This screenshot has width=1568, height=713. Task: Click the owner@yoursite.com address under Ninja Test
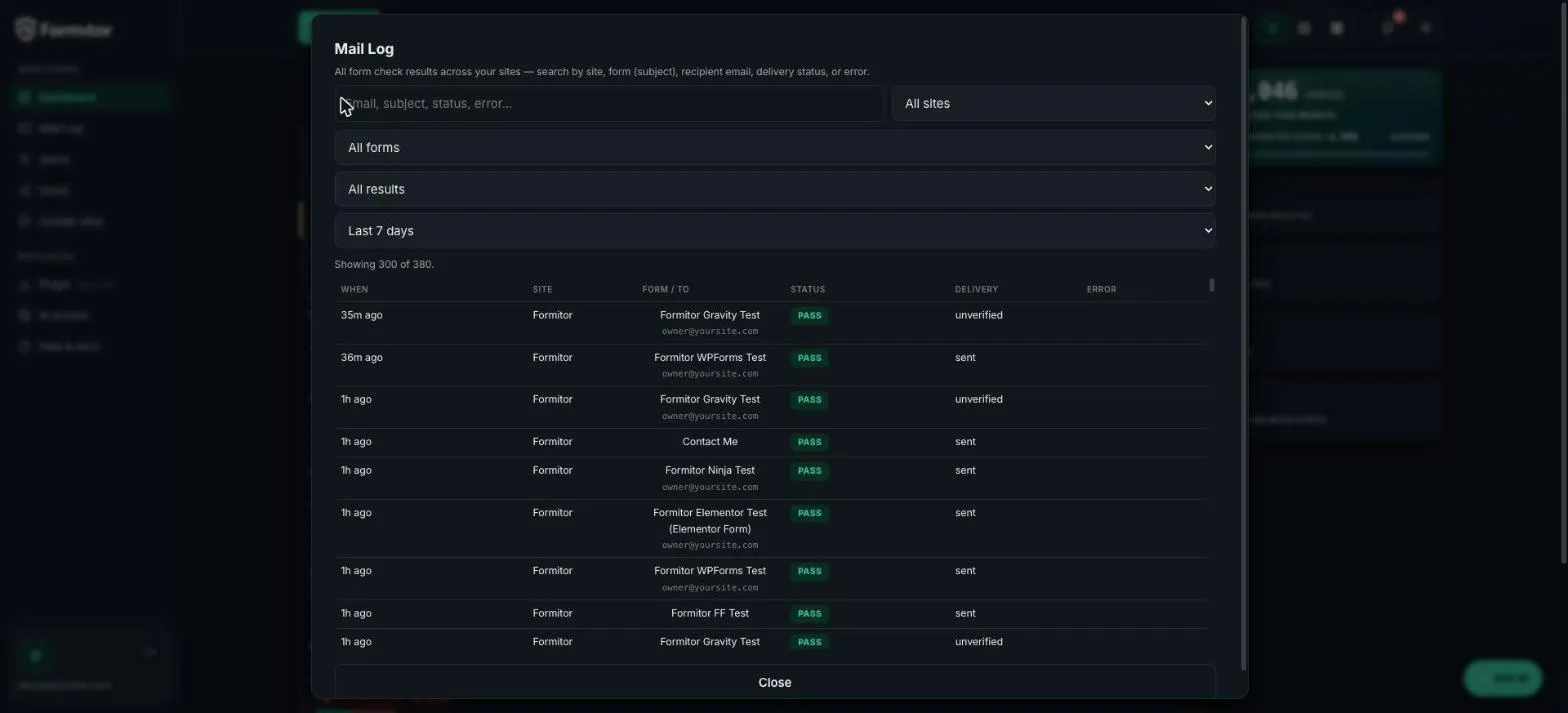[x=710, y=488]
